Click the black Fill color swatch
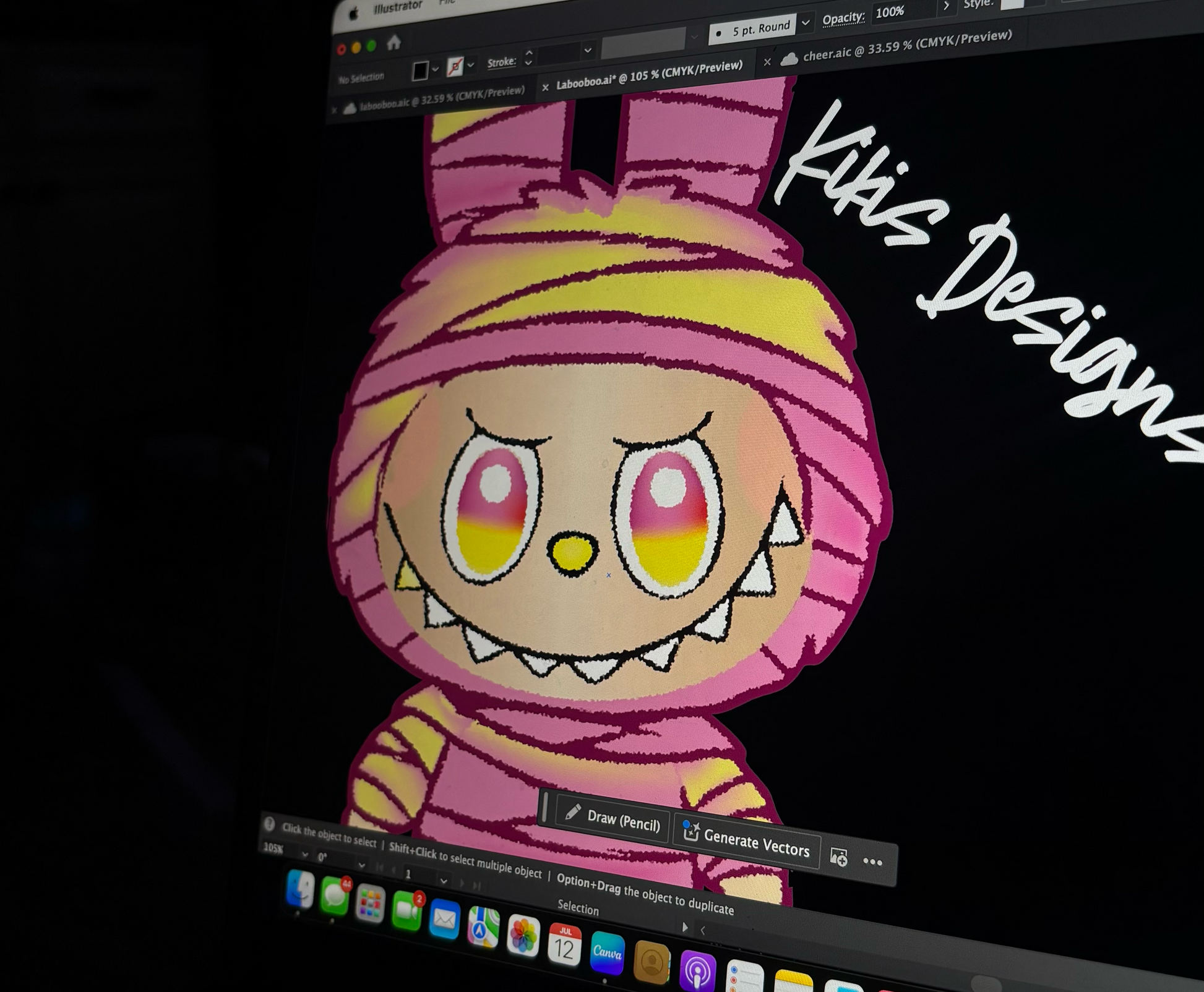1204x992 pixels. pyautogui.click(x=420, y=71)
